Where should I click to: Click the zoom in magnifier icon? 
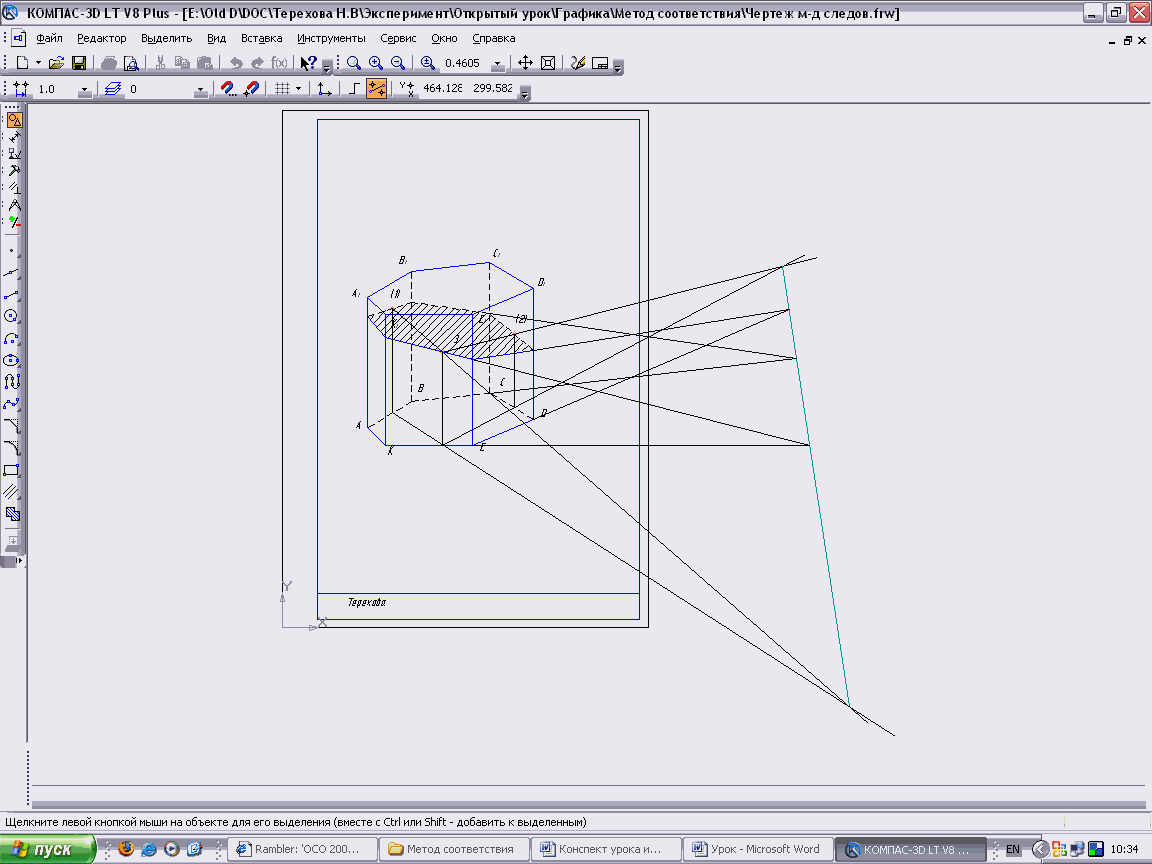[x=376, y=63]
